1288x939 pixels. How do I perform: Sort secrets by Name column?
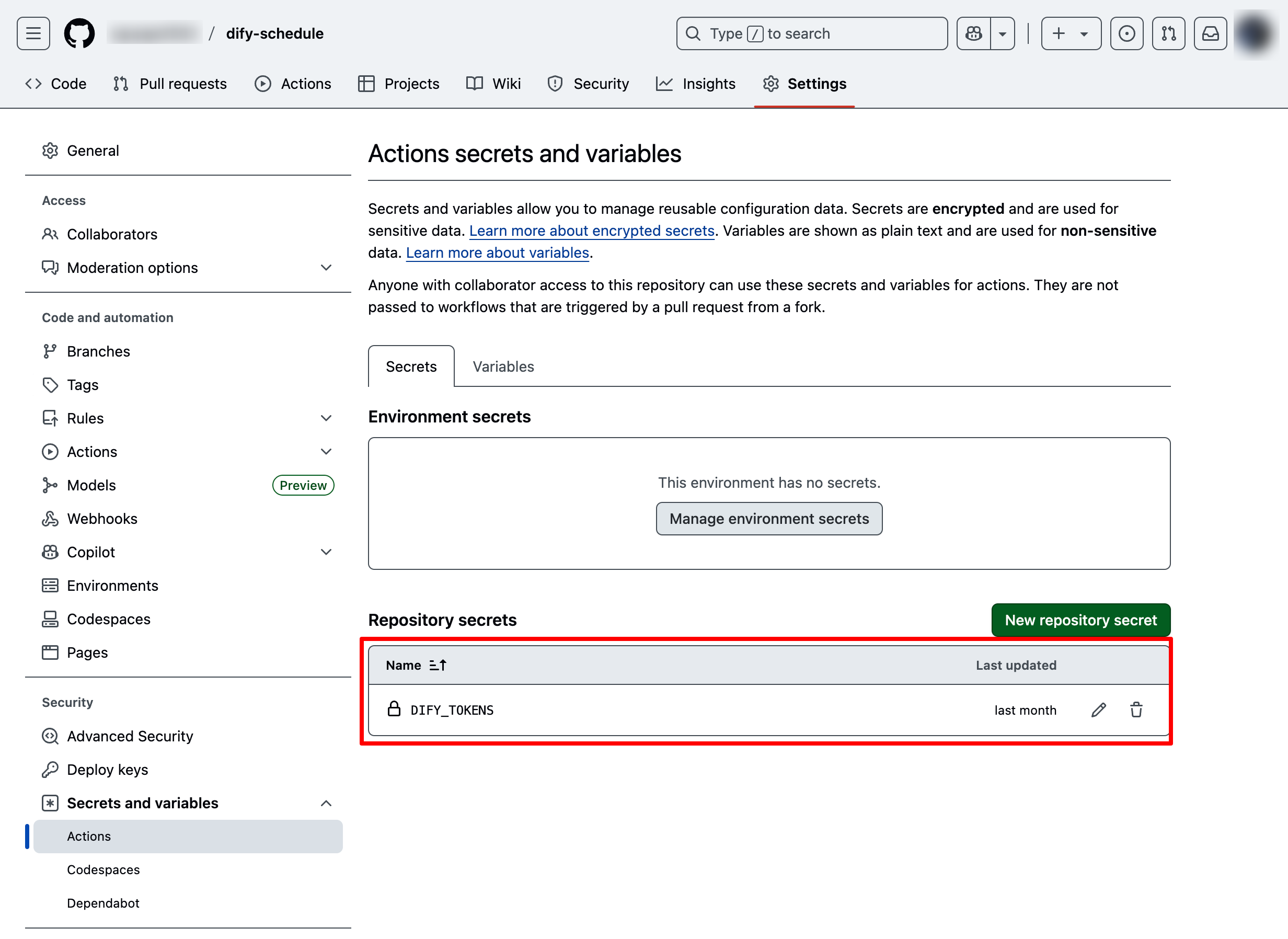(x=417, y=665)
